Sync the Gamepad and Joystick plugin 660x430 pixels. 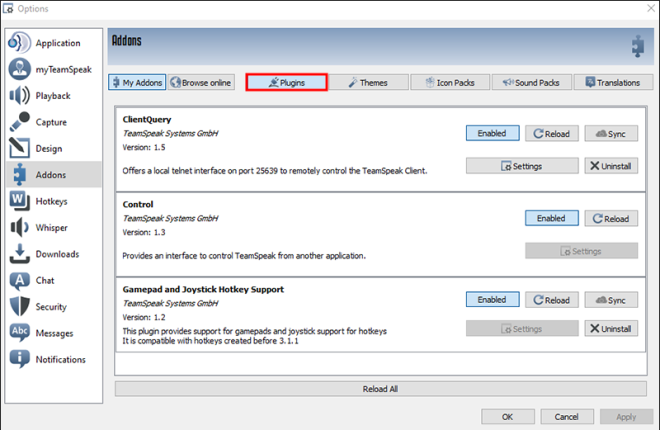(611, 300)
